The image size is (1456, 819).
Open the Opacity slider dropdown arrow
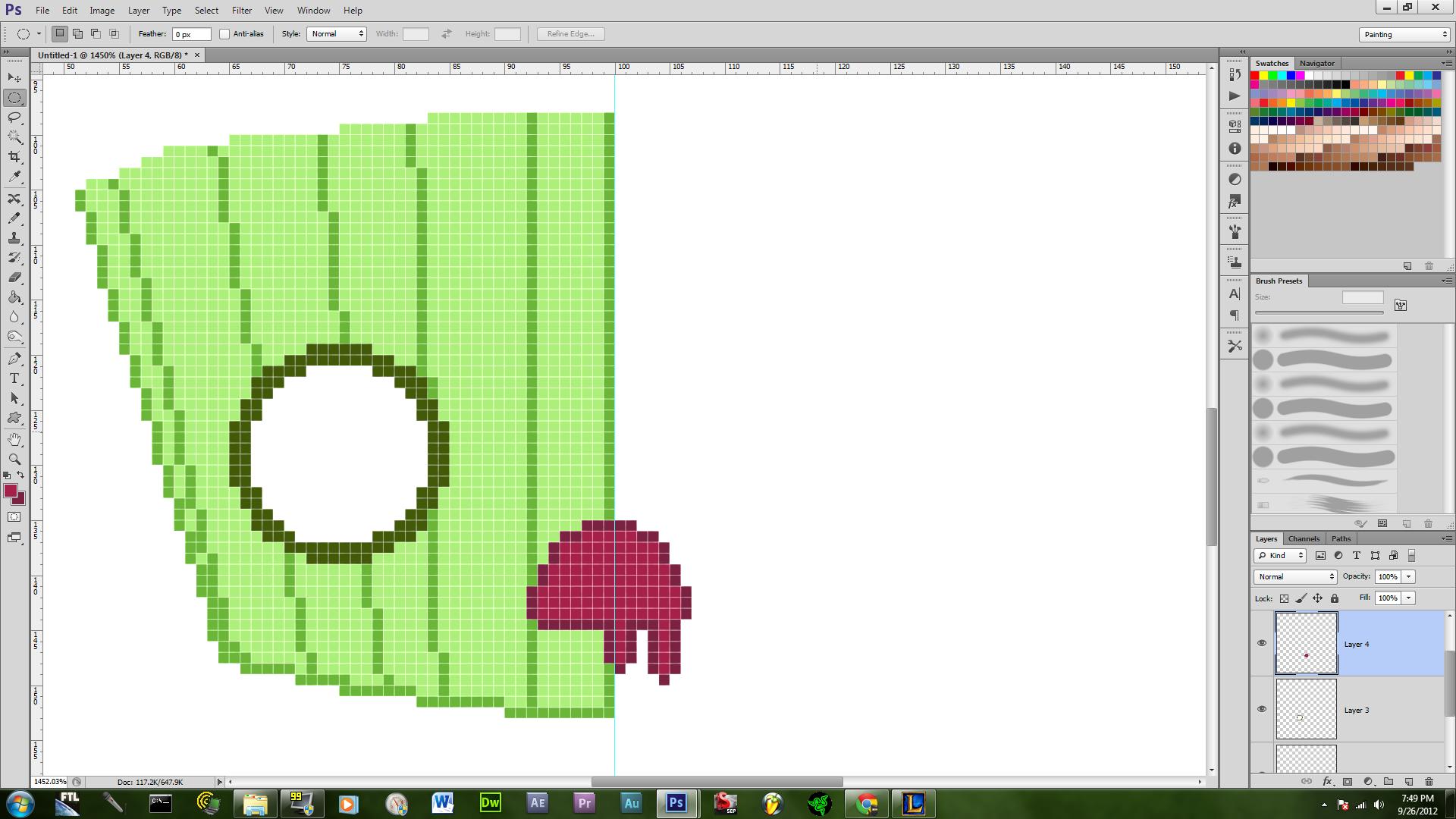click(x=1409, y=576)
